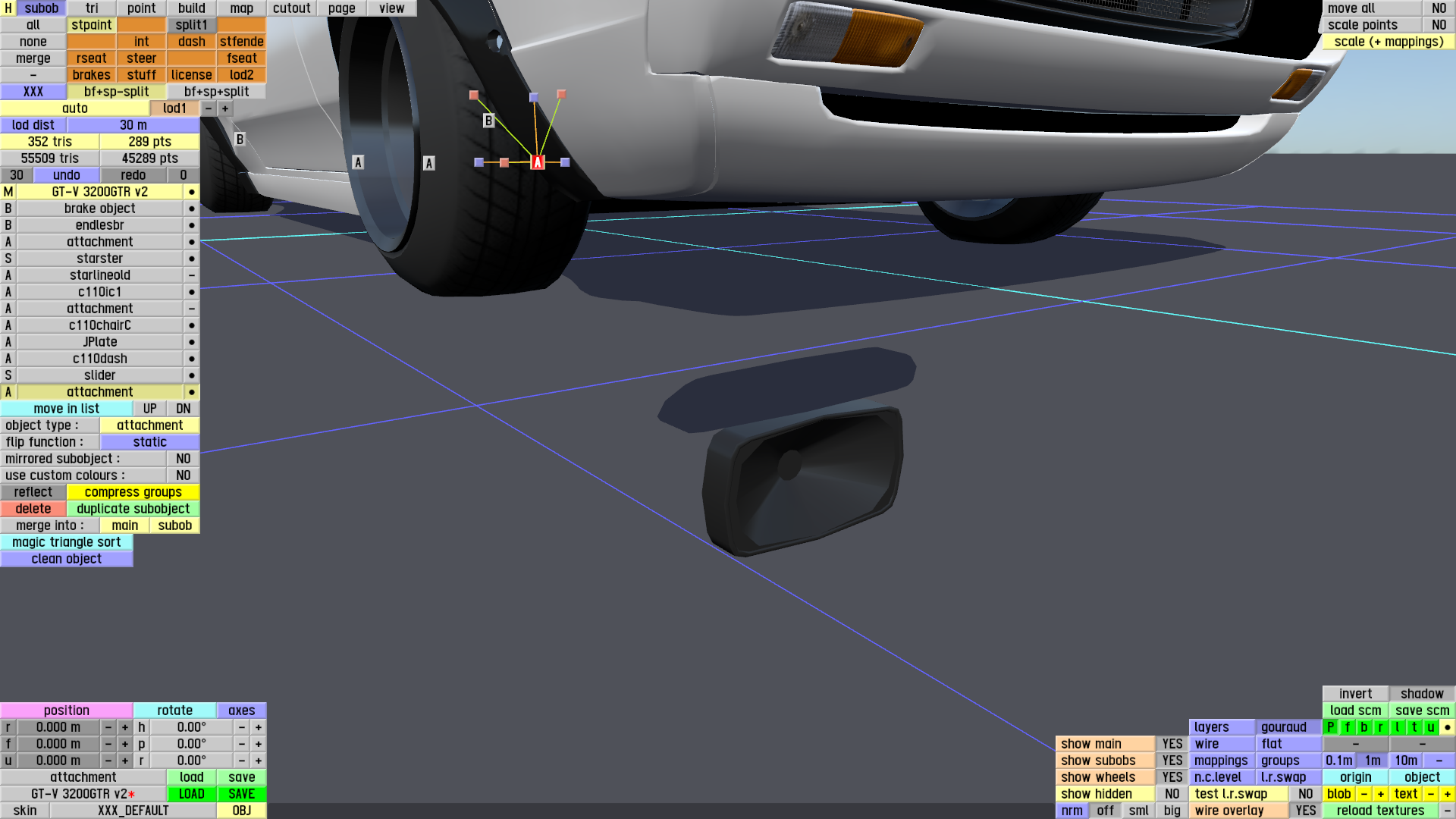
Task: Toggle show hidden NO setting
Action: (x=1172, y=794)
